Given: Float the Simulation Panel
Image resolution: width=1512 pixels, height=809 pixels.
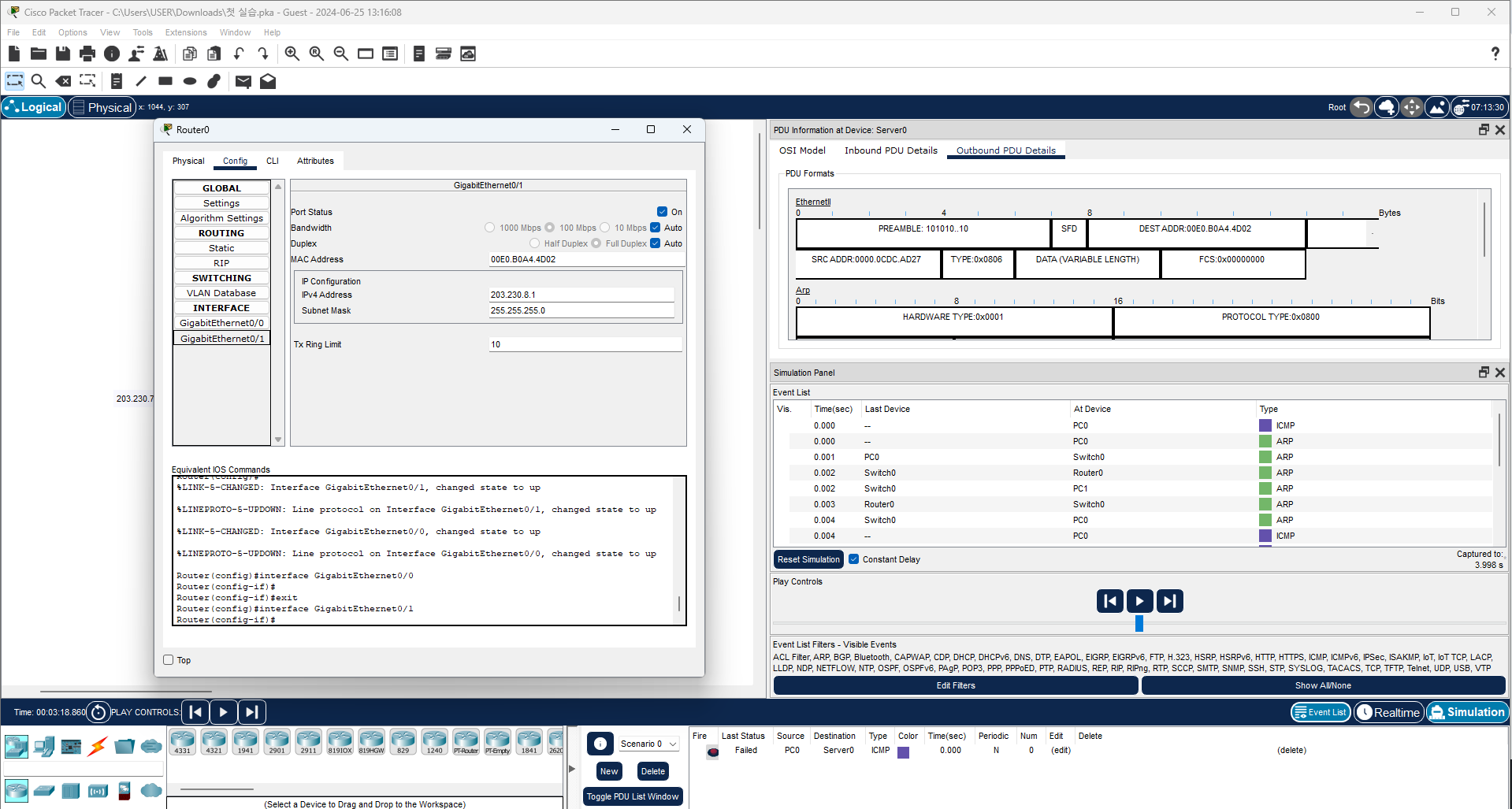Looking at the screenshot, I should coord(1484,373).
